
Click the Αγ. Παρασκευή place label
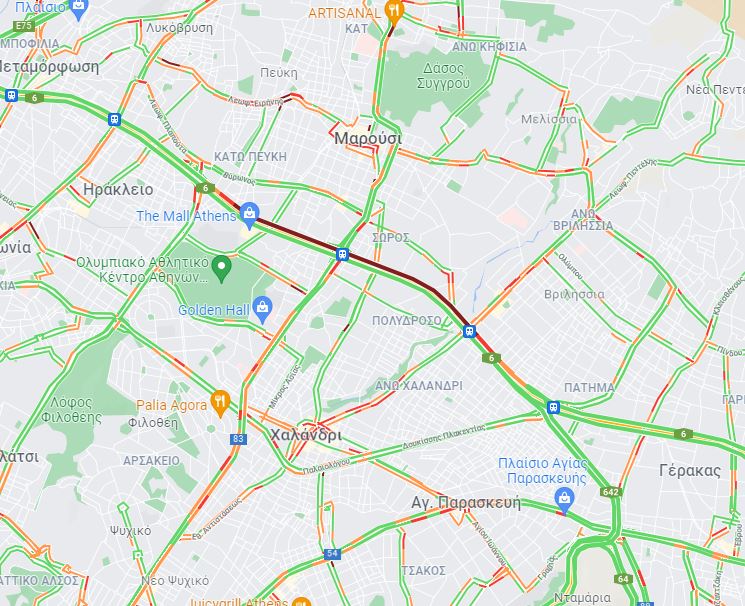click(x=466, y=503)
